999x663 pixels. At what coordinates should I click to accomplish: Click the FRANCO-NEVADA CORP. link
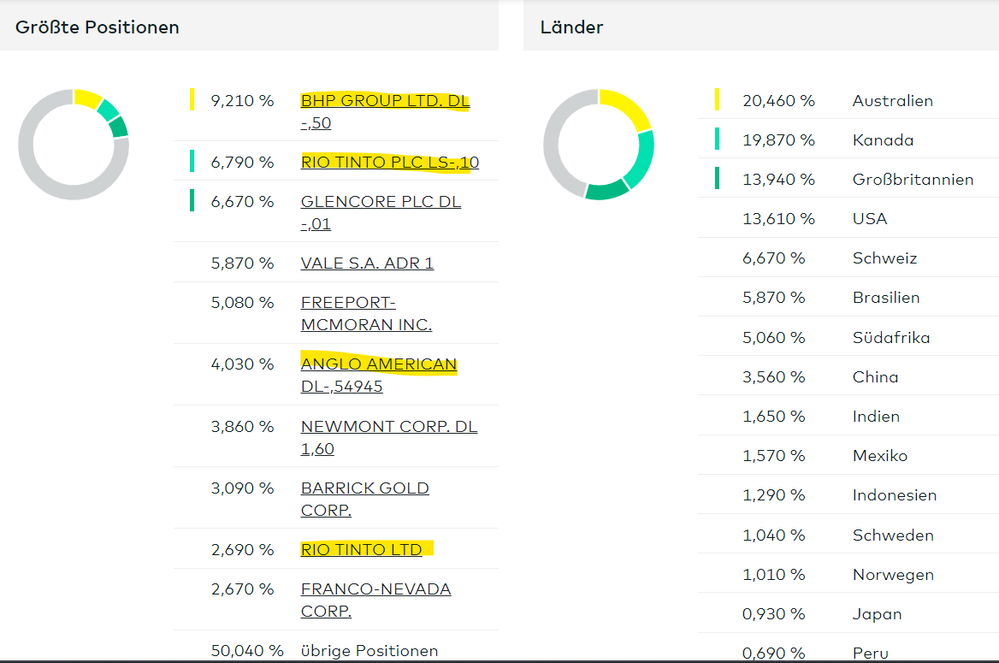[x=375, y=589]
